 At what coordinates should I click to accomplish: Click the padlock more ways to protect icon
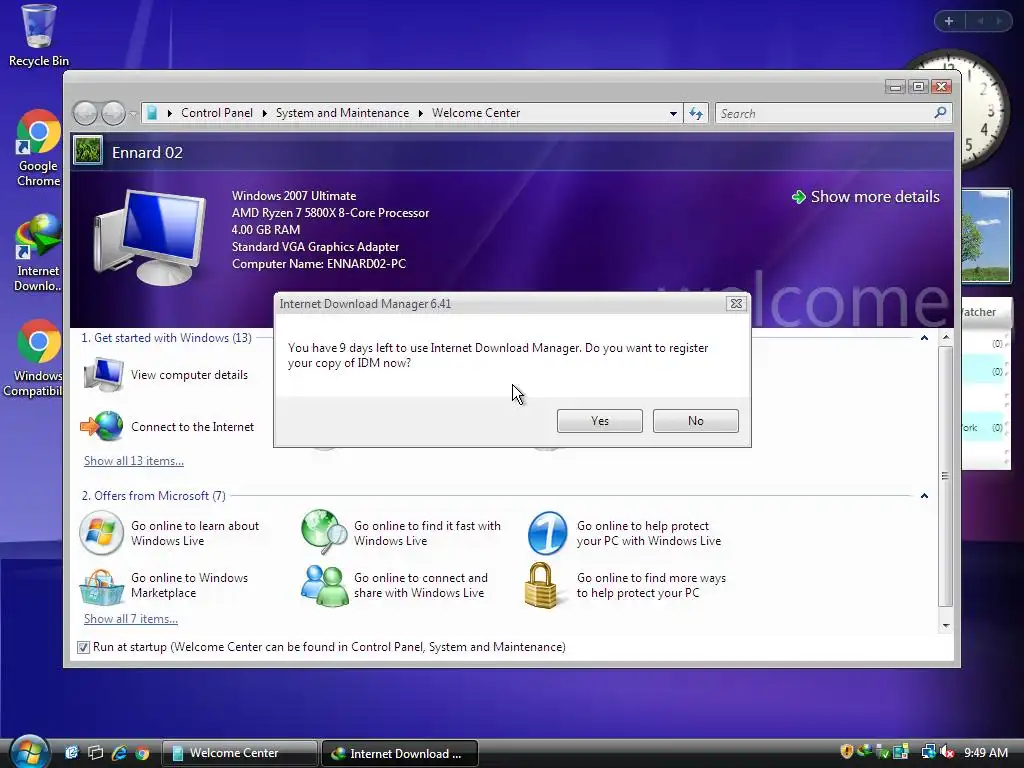[x=542, y=586]
